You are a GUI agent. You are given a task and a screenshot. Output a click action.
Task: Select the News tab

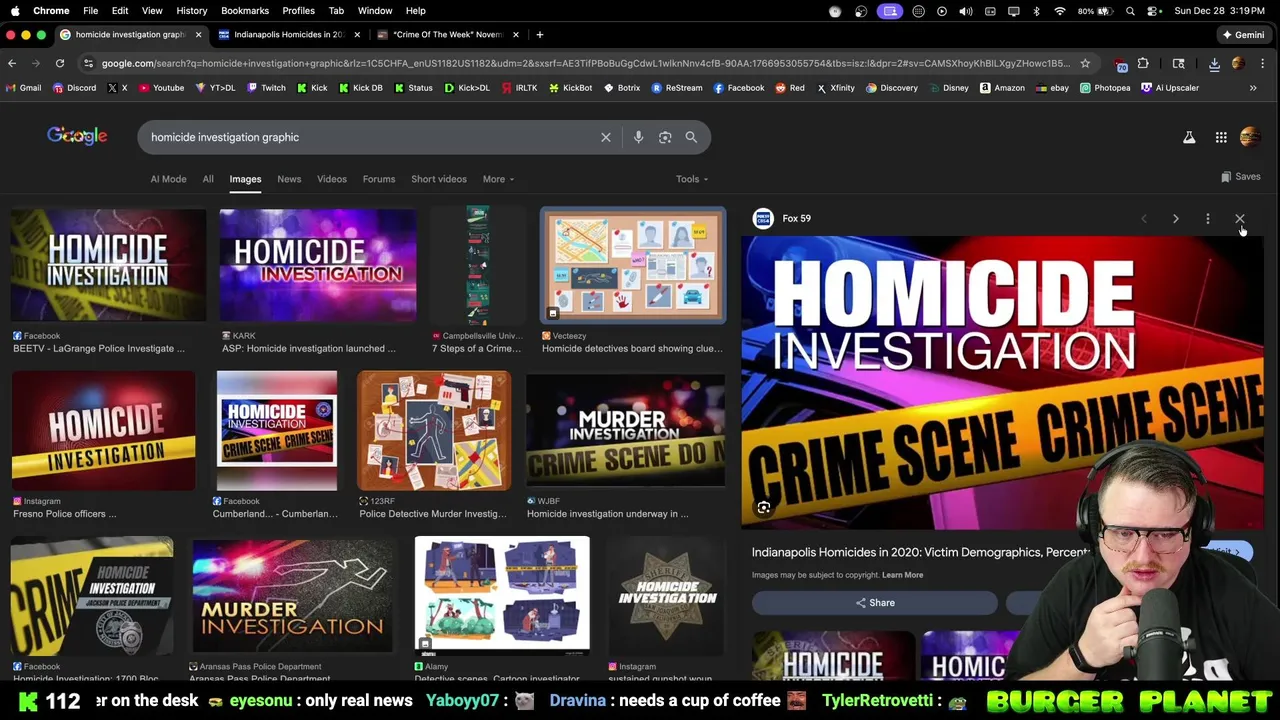pyautogui.click(x=289, y=179)
